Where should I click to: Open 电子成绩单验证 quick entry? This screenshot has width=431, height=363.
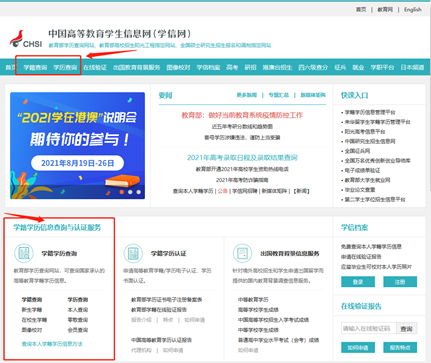(362, 170)
